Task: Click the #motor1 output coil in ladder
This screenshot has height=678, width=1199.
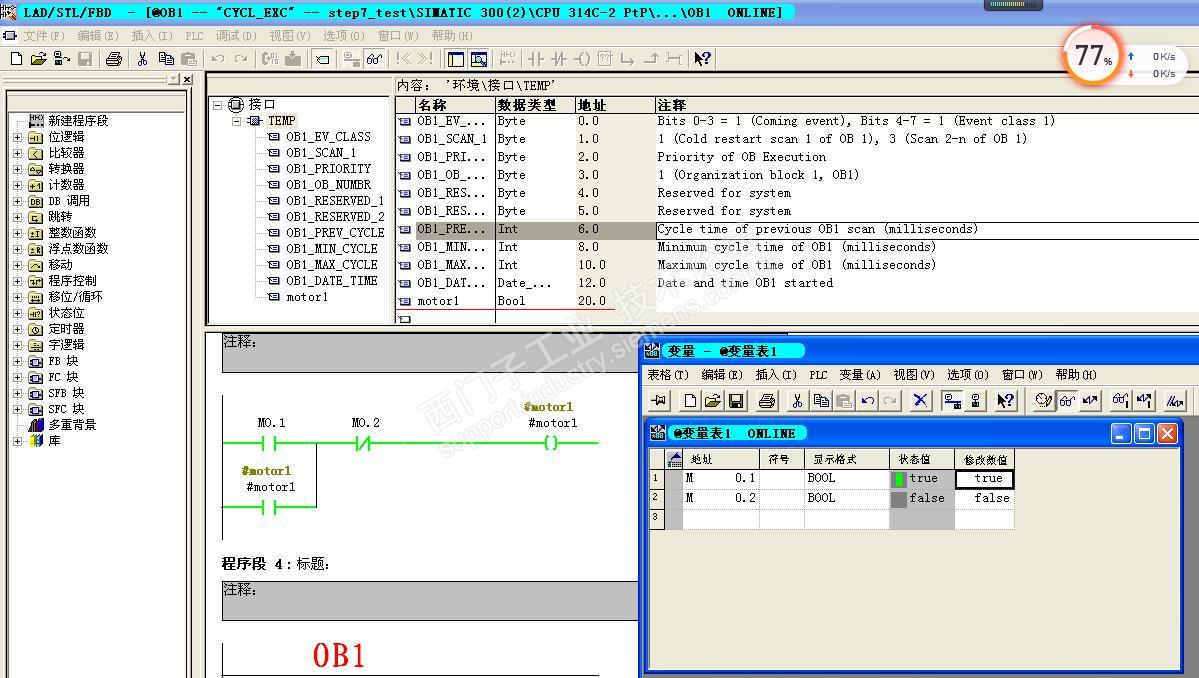Action: point(551,443)
